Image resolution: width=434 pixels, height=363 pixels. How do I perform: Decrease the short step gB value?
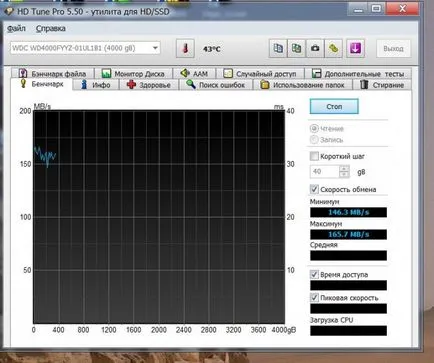point(344,175)
